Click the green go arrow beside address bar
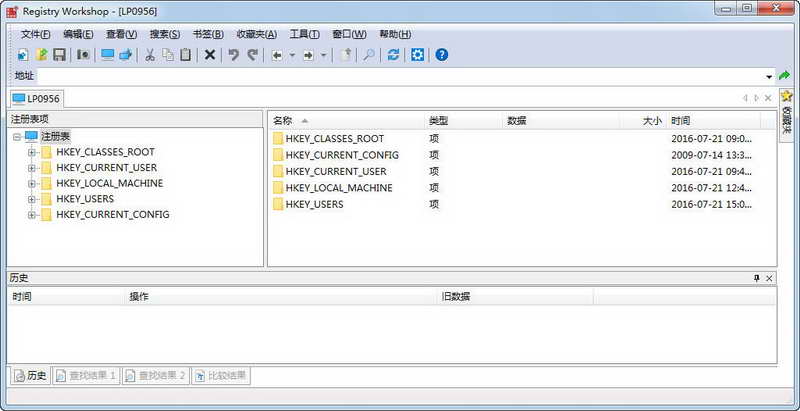This screenshot has height=411, width=800. click(784, 76)
